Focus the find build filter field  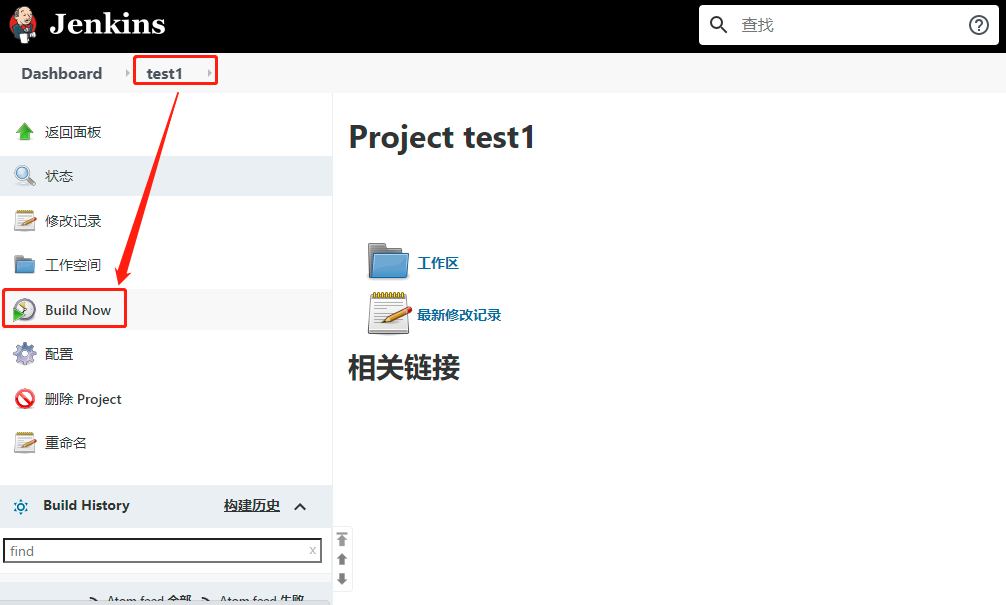pos(162,550)
